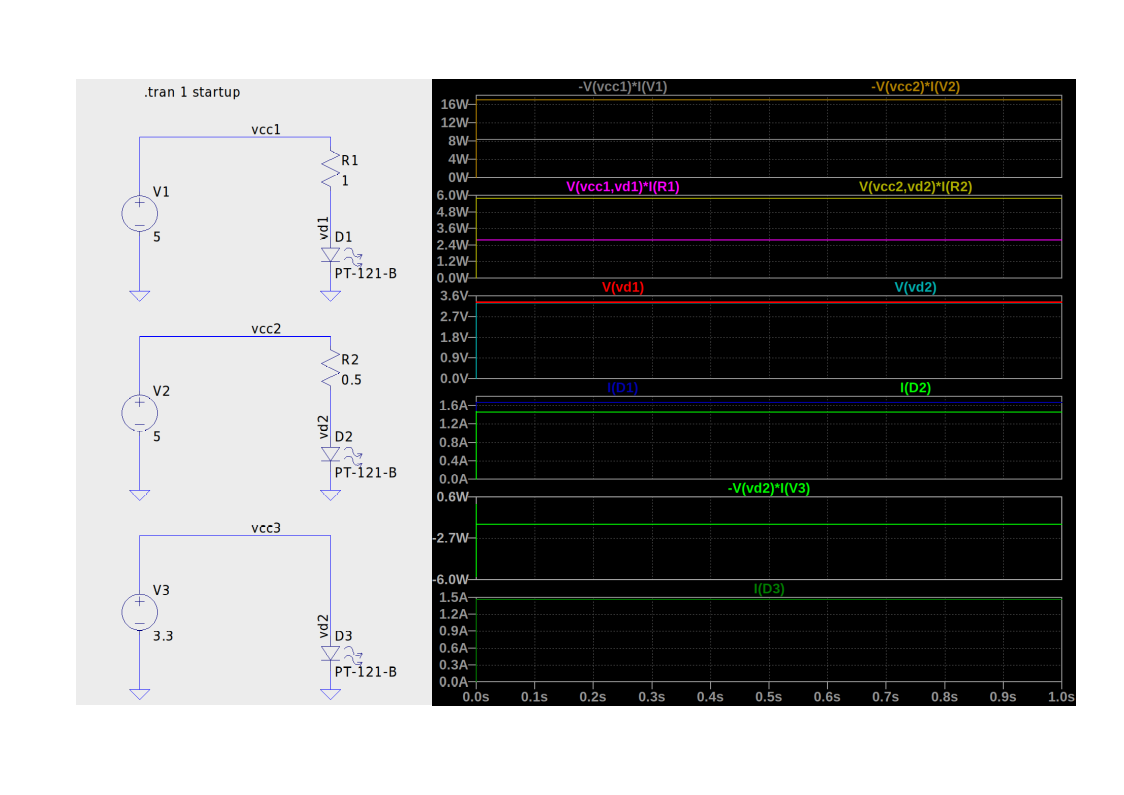The image size is (1124, 795).
Task: Click the R2 resistor symbol
Action: 330,369
